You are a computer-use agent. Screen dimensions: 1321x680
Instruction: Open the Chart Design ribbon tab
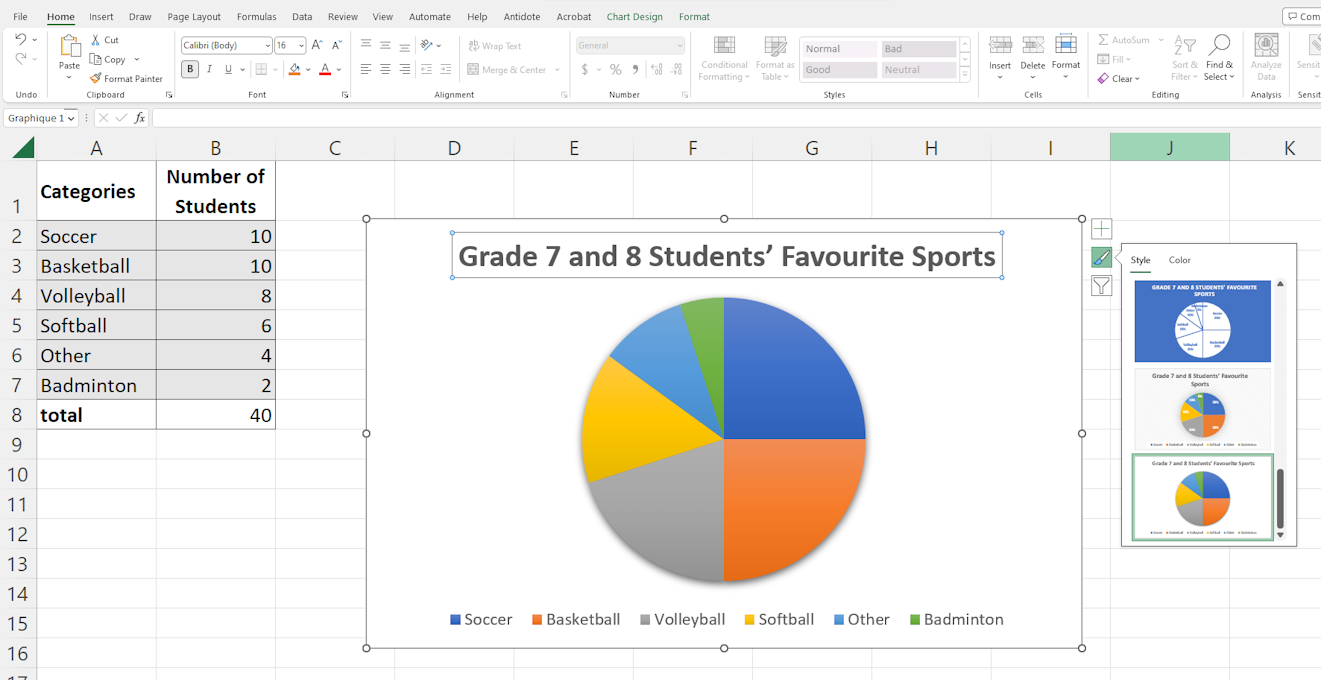pos(634,17)
